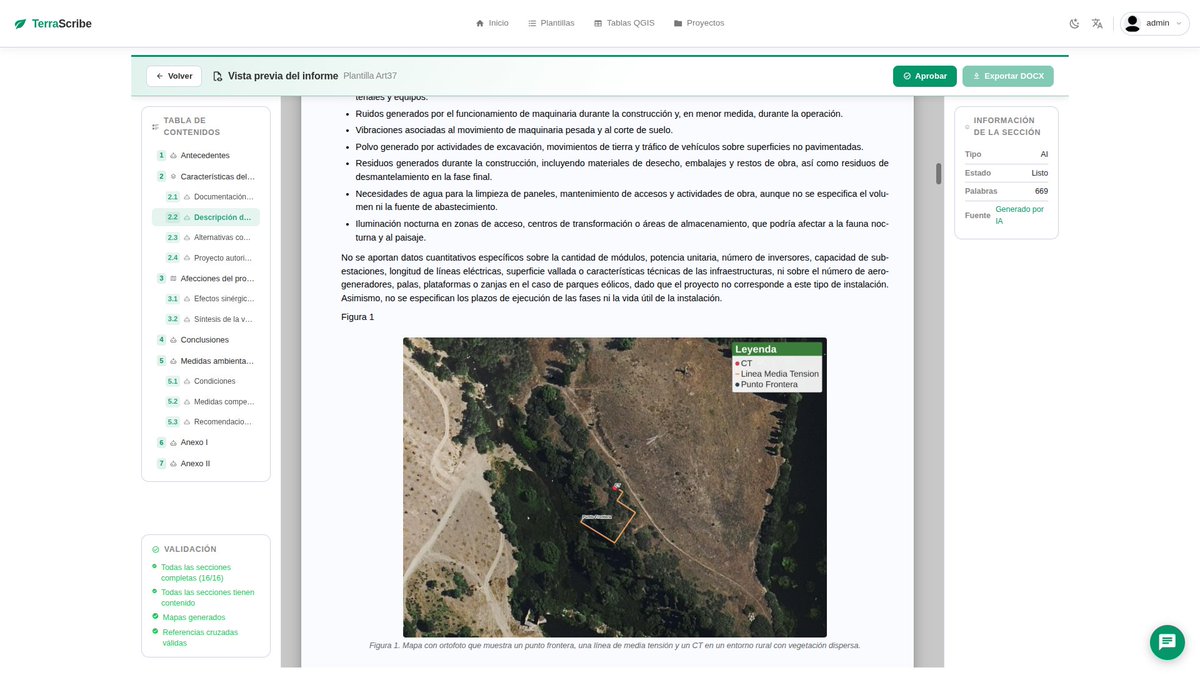Click the Validación check-circle icon
The height and width of the screenshot is (675, 1200).
pos(156,549)
